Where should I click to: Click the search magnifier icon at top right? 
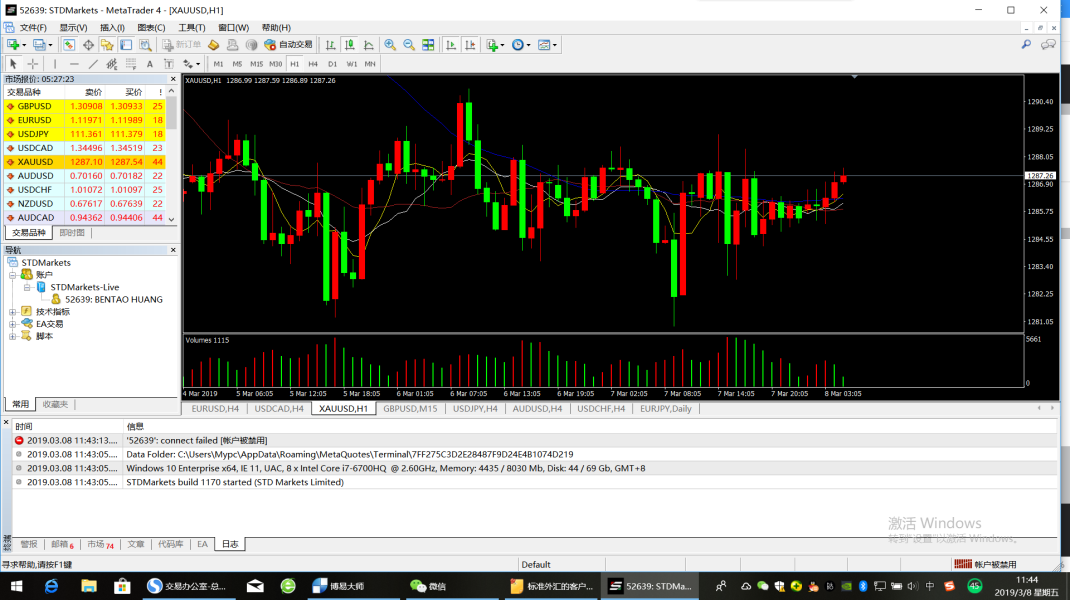coord(1026,45)
